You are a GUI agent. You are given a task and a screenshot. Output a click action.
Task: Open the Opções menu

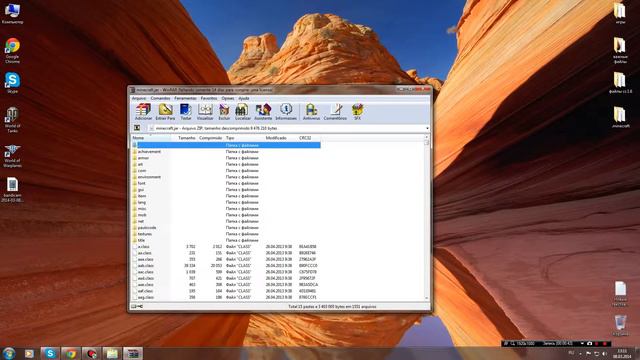point(228,98)
